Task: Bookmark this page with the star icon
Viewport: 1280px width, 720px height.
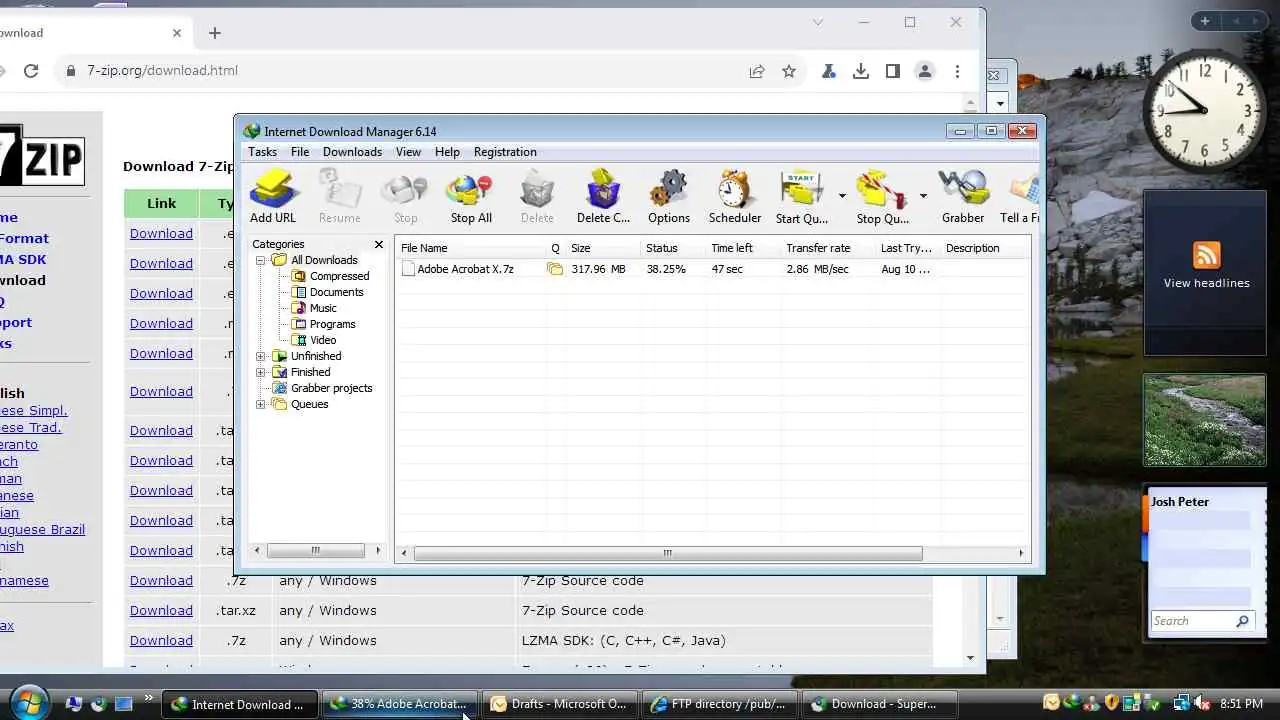Action: (789, 71)
